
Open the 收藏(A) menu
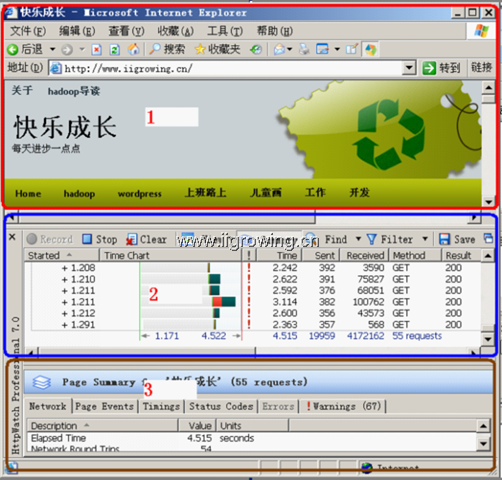(x=175, y=31)
